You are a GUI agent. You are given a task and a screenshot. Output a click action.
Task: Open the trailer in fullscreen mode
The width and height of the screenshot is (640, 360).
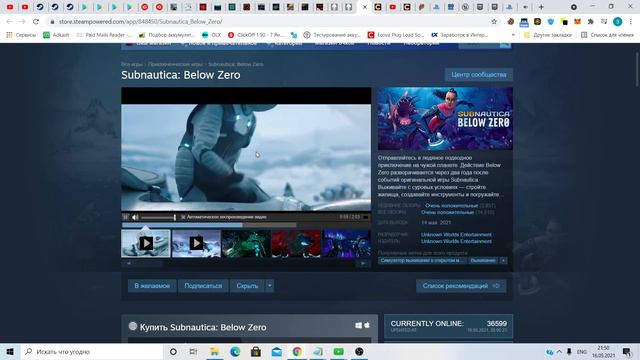pyautogui.click(x=366, y=217)
